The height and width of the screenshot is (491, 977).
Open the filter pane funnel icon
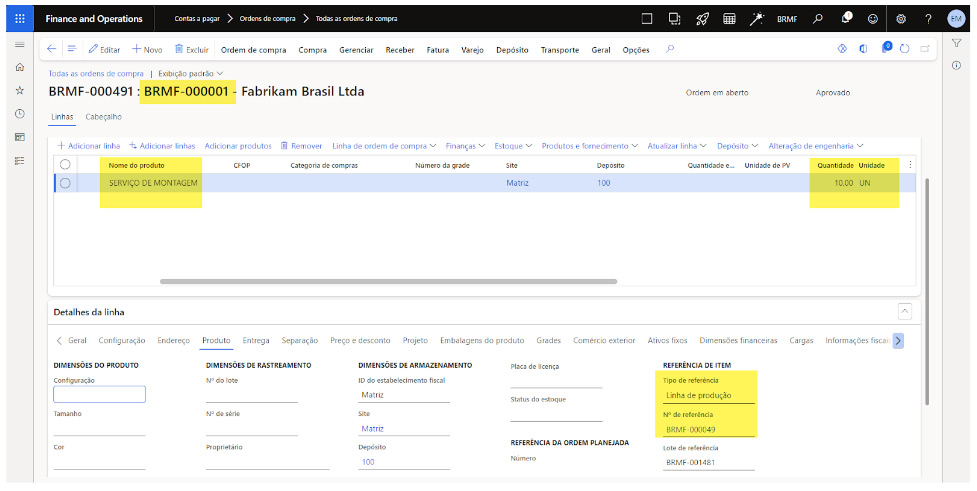click(x=956, y=43)
